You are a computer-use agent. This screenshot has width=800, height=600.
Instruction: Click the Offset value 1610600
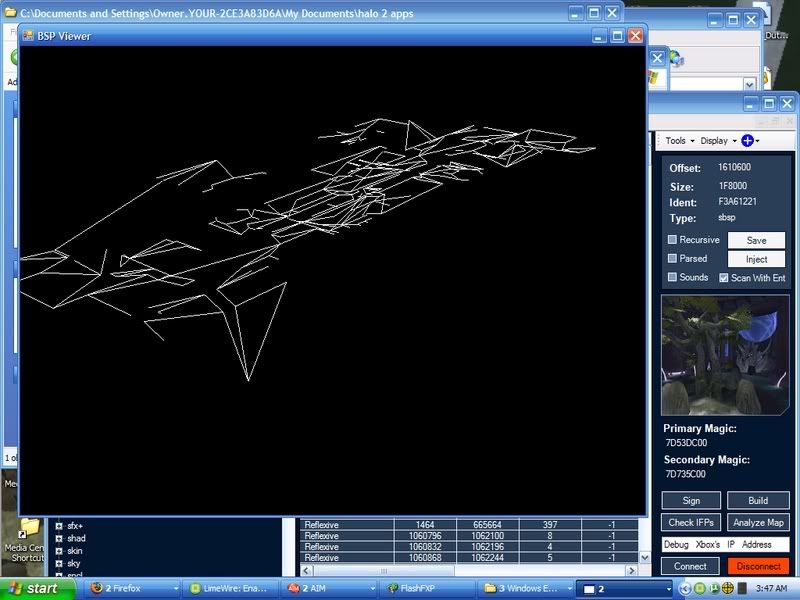pos(734,167)
